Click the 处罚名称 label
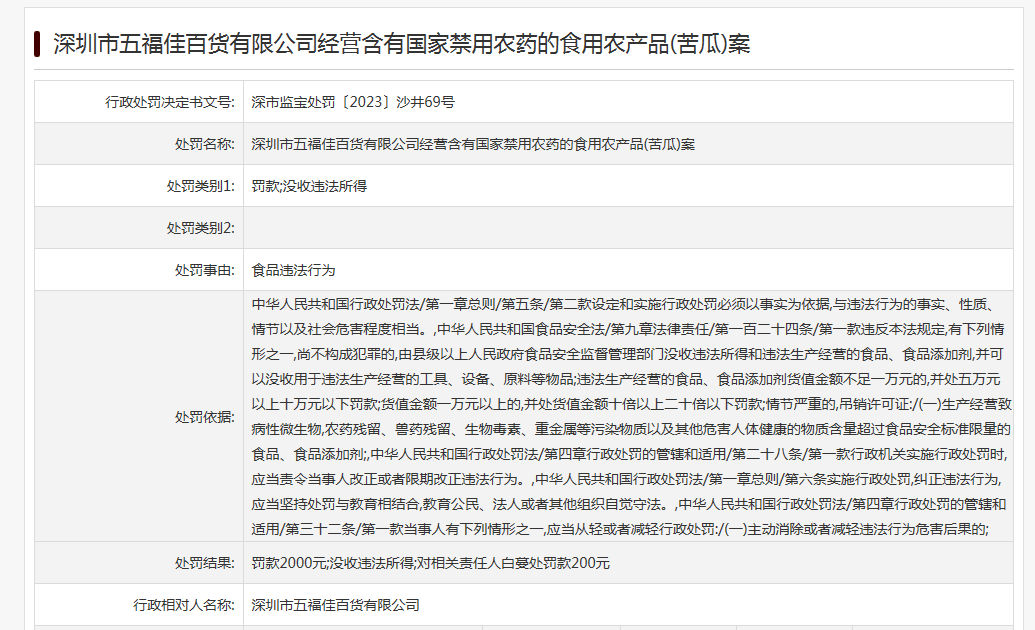The width and height of the screenshot is (1035, 630). (205, 144)
